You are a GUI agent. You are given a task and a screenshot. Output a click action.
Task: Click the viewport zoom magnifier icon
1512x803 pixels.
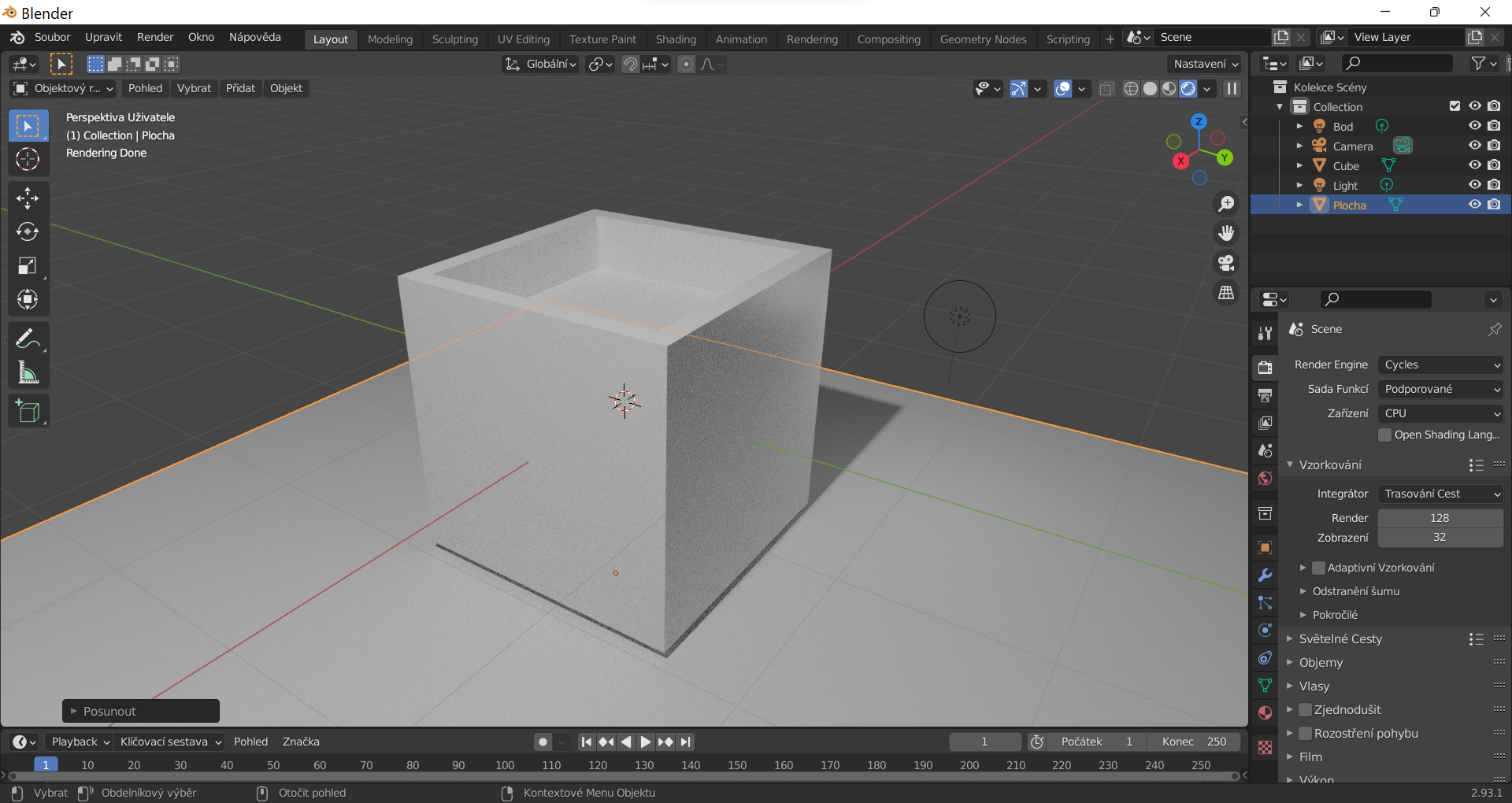1226,204
